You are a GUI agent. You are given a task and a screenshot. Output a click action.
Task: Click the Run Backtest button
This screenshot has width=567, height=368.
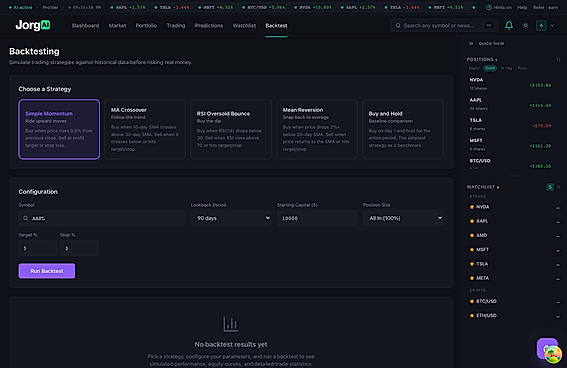[47, 271]
